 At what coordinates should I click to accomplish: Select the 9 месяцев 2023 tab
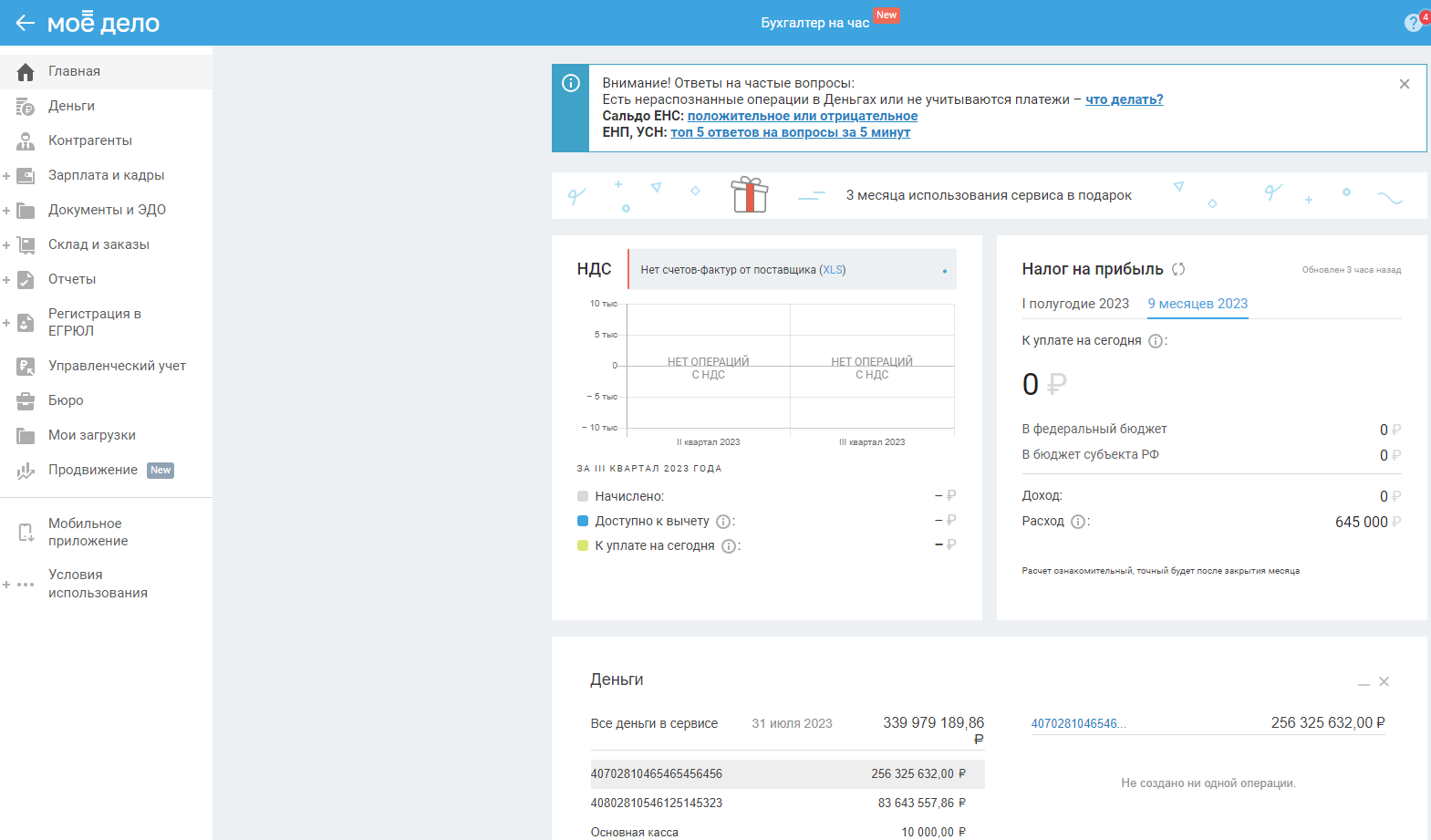[x=1198, y=304]
